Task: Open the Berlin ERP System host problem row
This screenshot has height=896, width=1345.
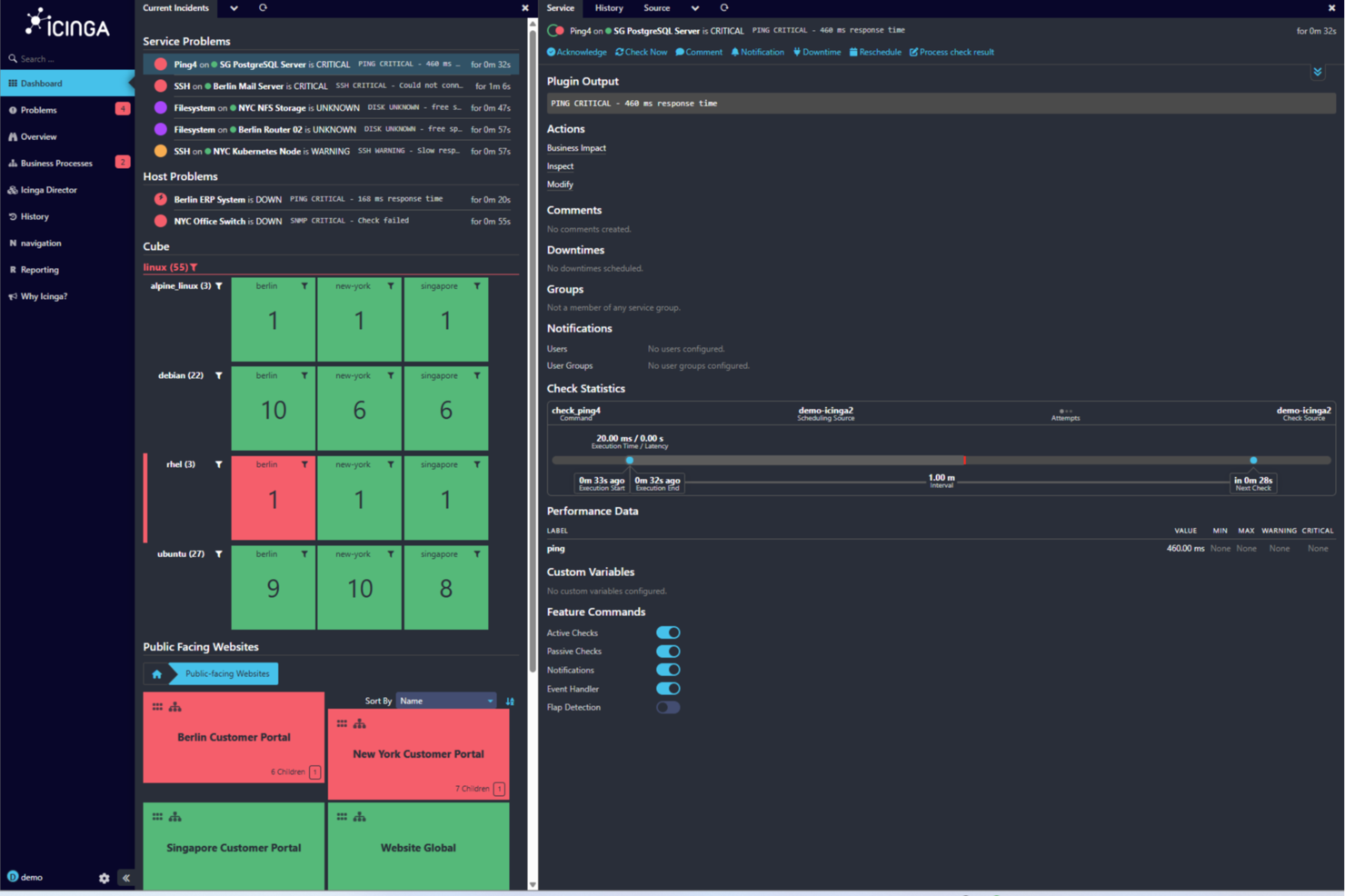Action: coord(331,200)
